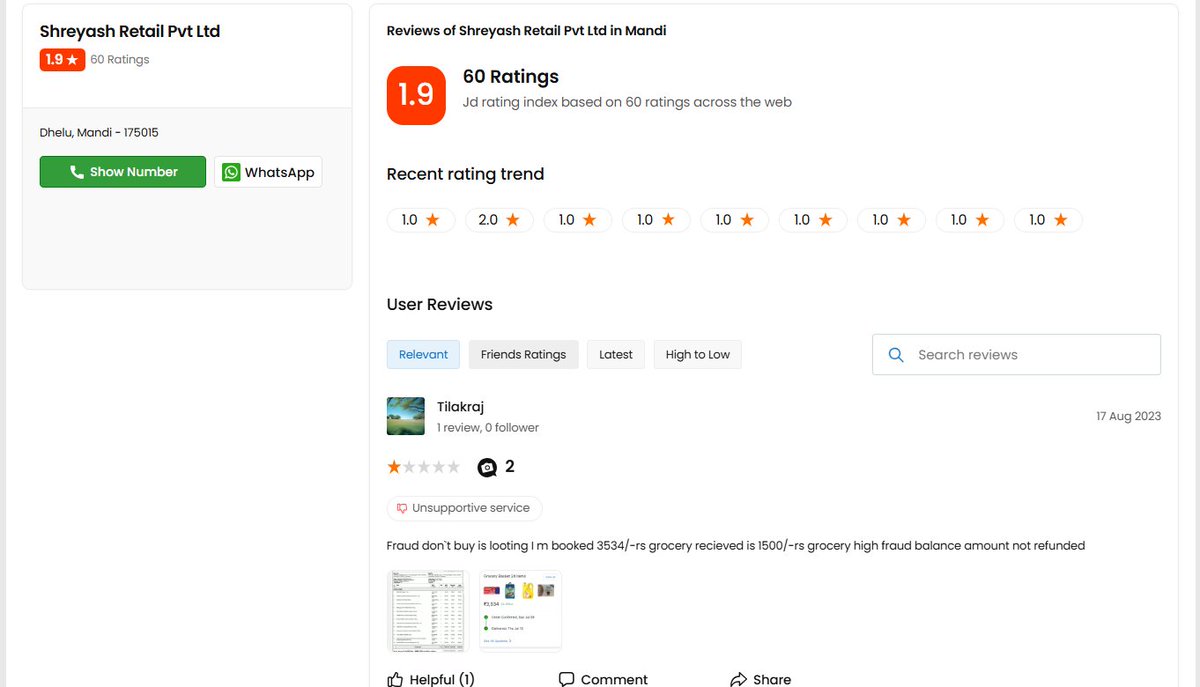The width and height of the screenshot is (1200, 687).
Task: Click the Comment label
Action: tap(614, 680)
